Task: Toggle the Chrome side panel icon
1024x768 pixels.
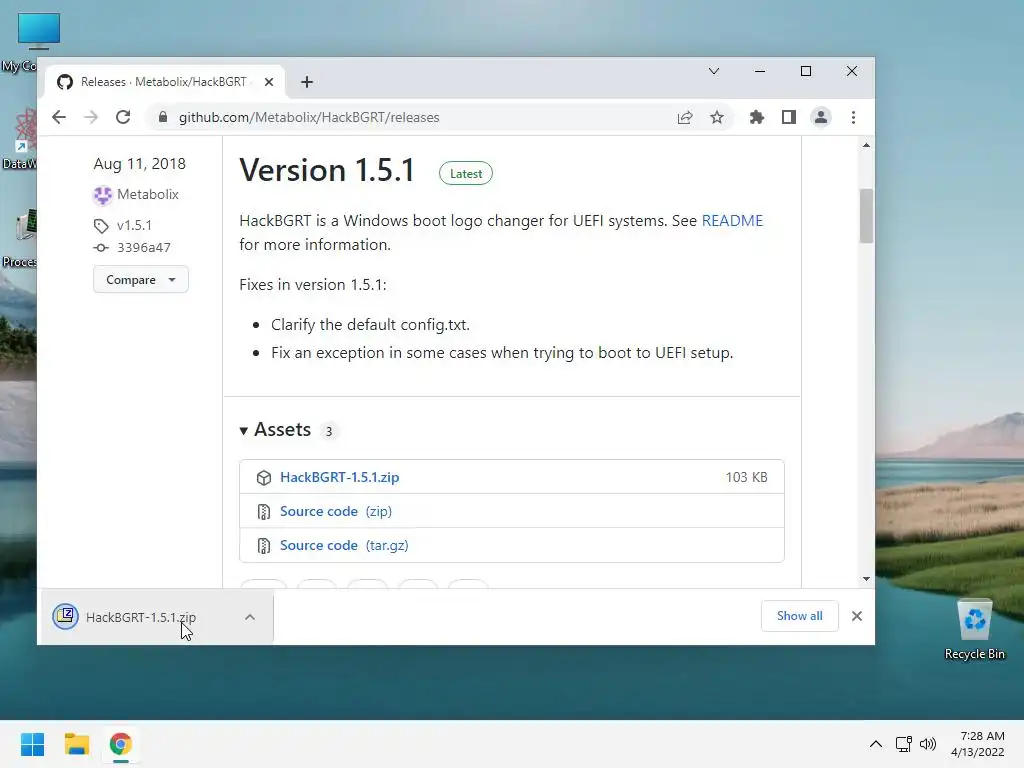Action: [x=789, y=118]
